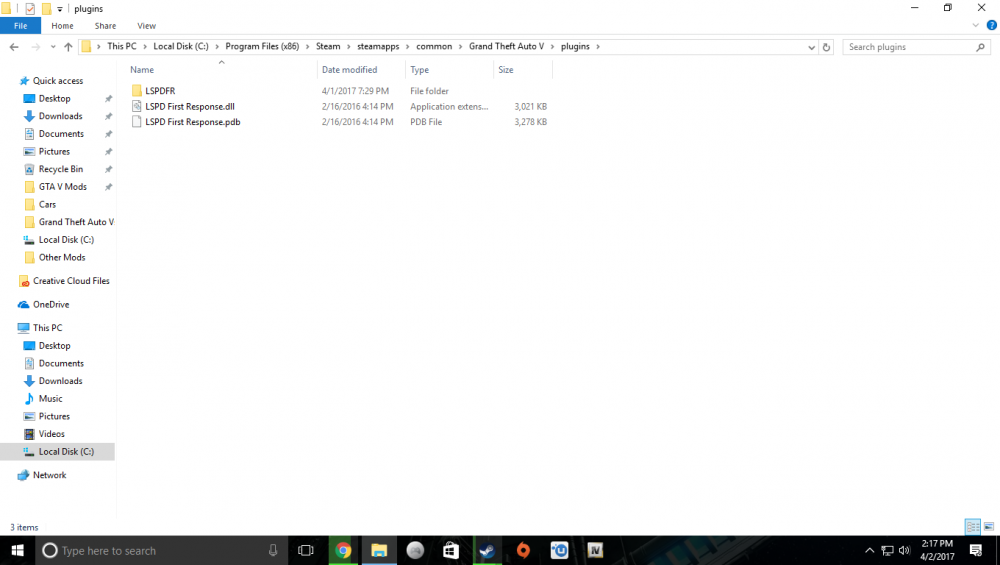Open Explorer Help question mark

992,26
